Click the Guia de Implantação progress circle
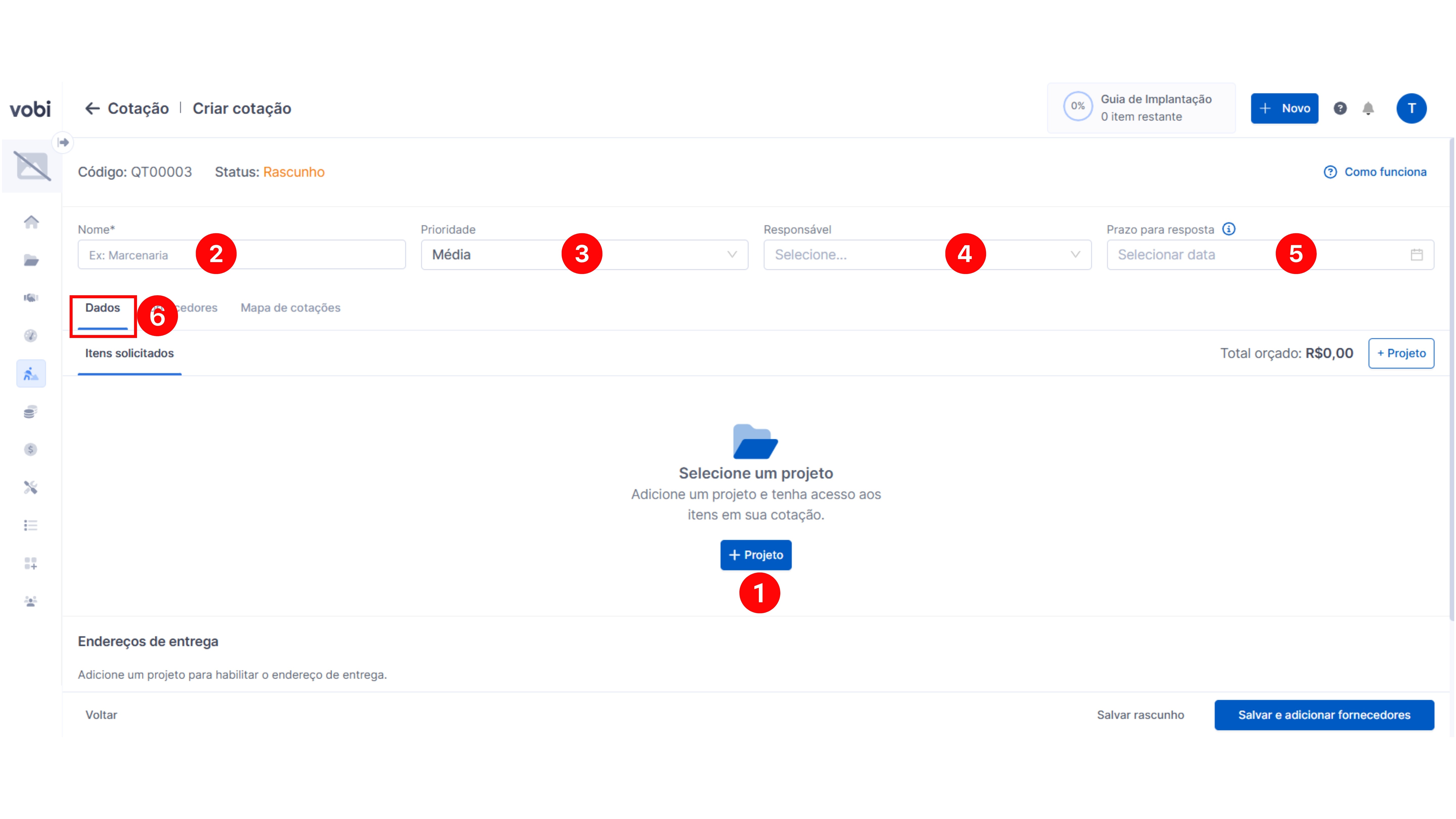1456x819 pixels. click(1078, 106)
